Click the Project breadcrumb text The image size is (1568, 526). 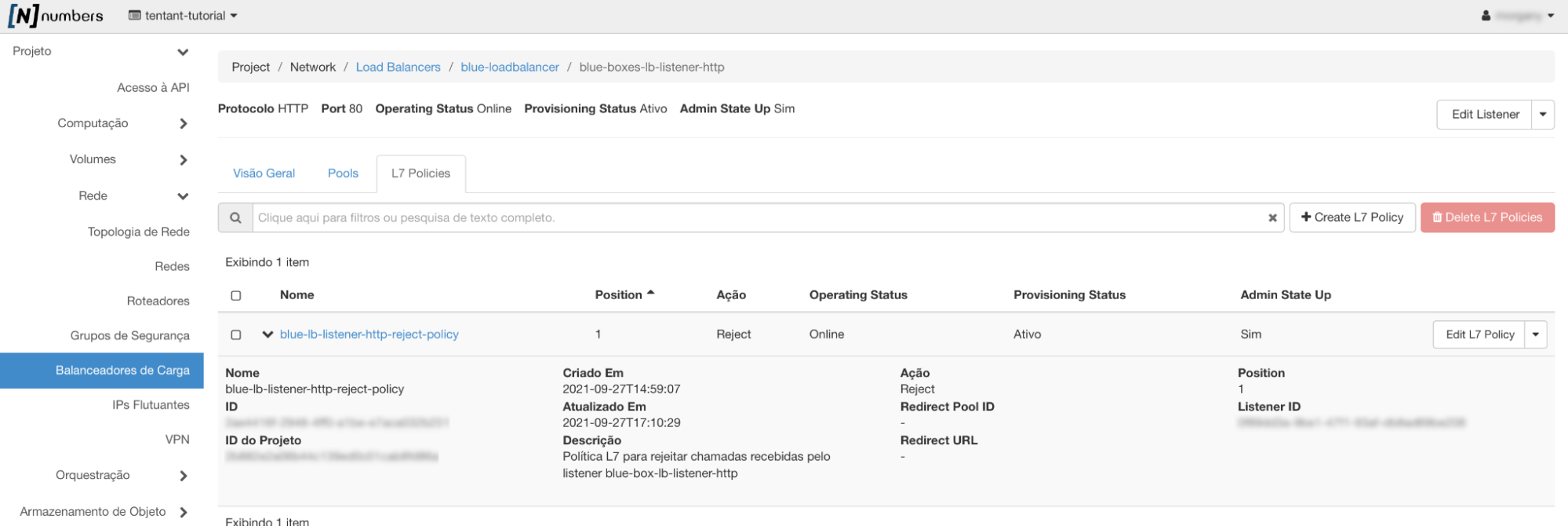[251, 68]
